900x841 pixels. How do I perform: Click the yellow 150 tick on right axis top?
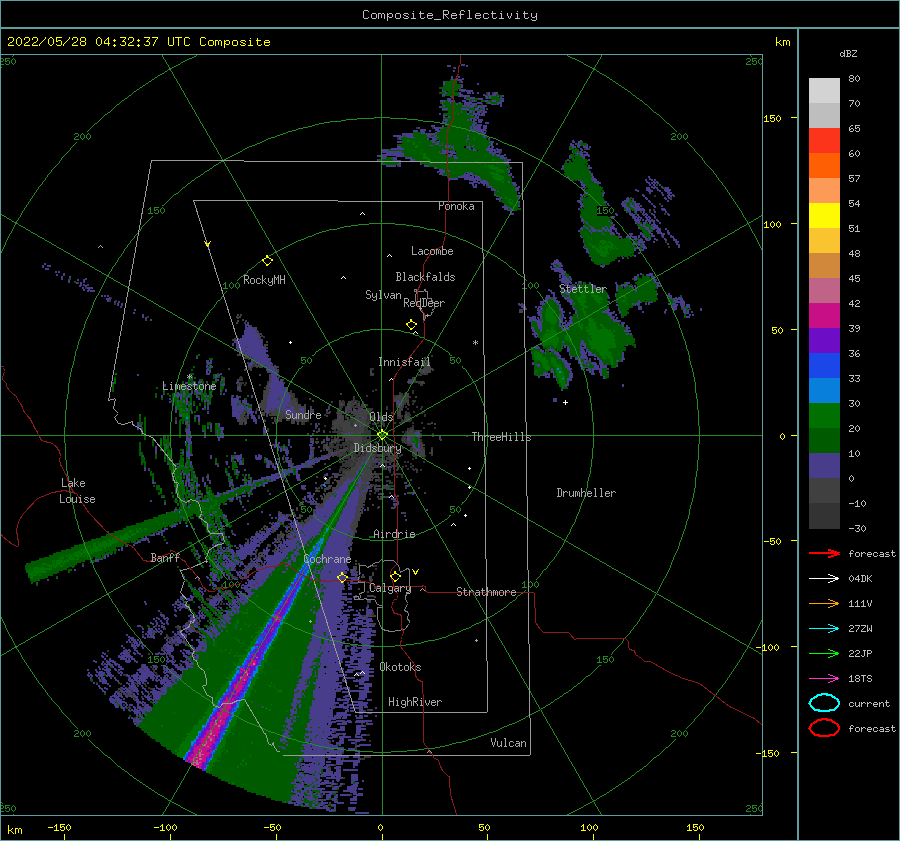coord(773,118)
